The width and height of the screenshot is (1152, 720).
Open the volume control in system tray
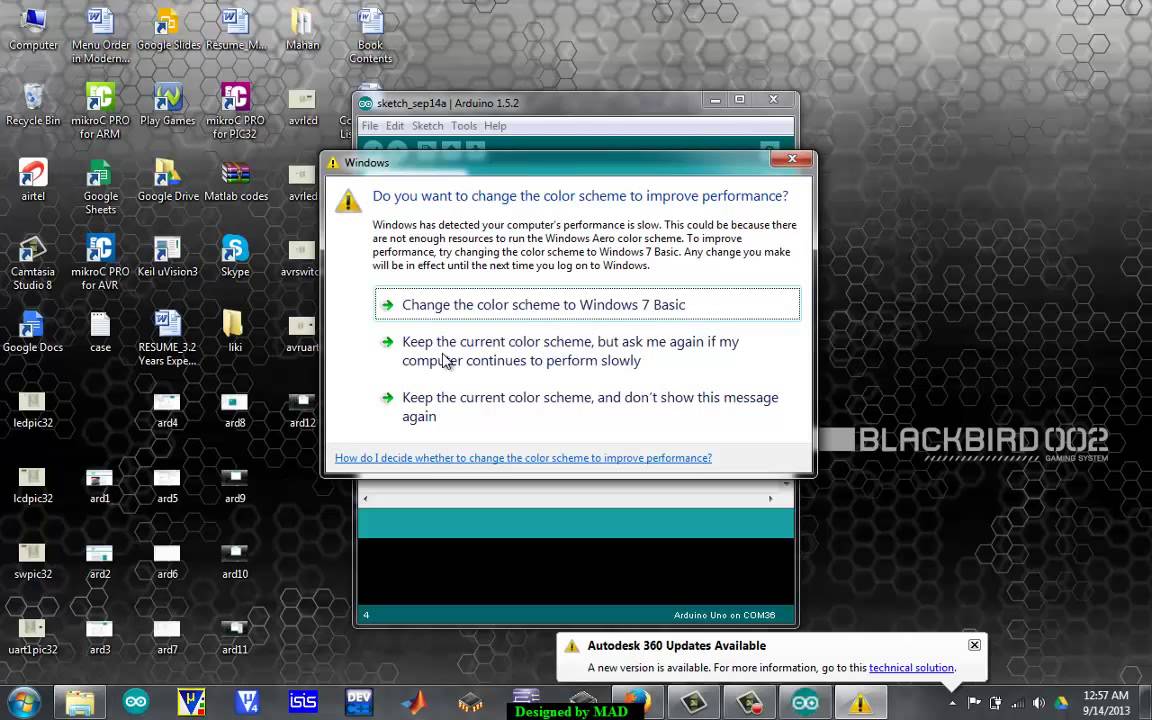(1038, 702)
